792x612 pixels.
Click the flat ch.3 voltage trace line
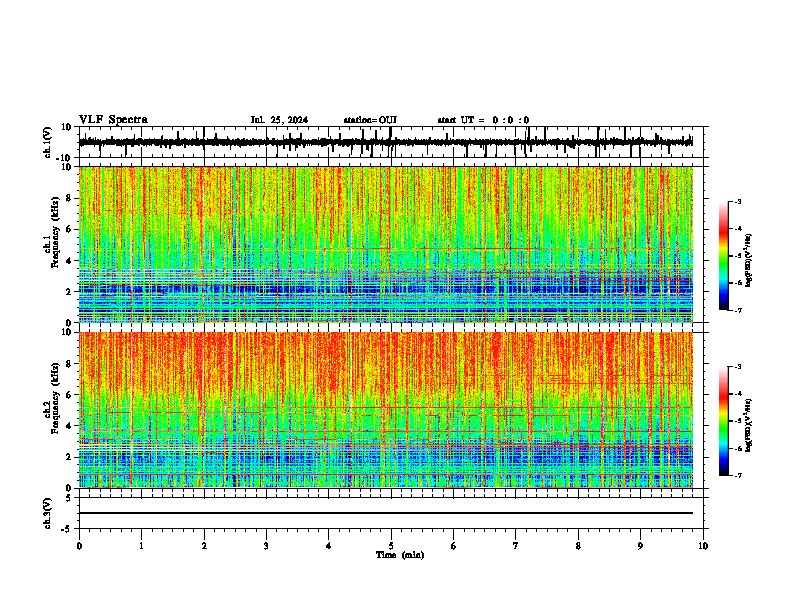pos(386,513)
